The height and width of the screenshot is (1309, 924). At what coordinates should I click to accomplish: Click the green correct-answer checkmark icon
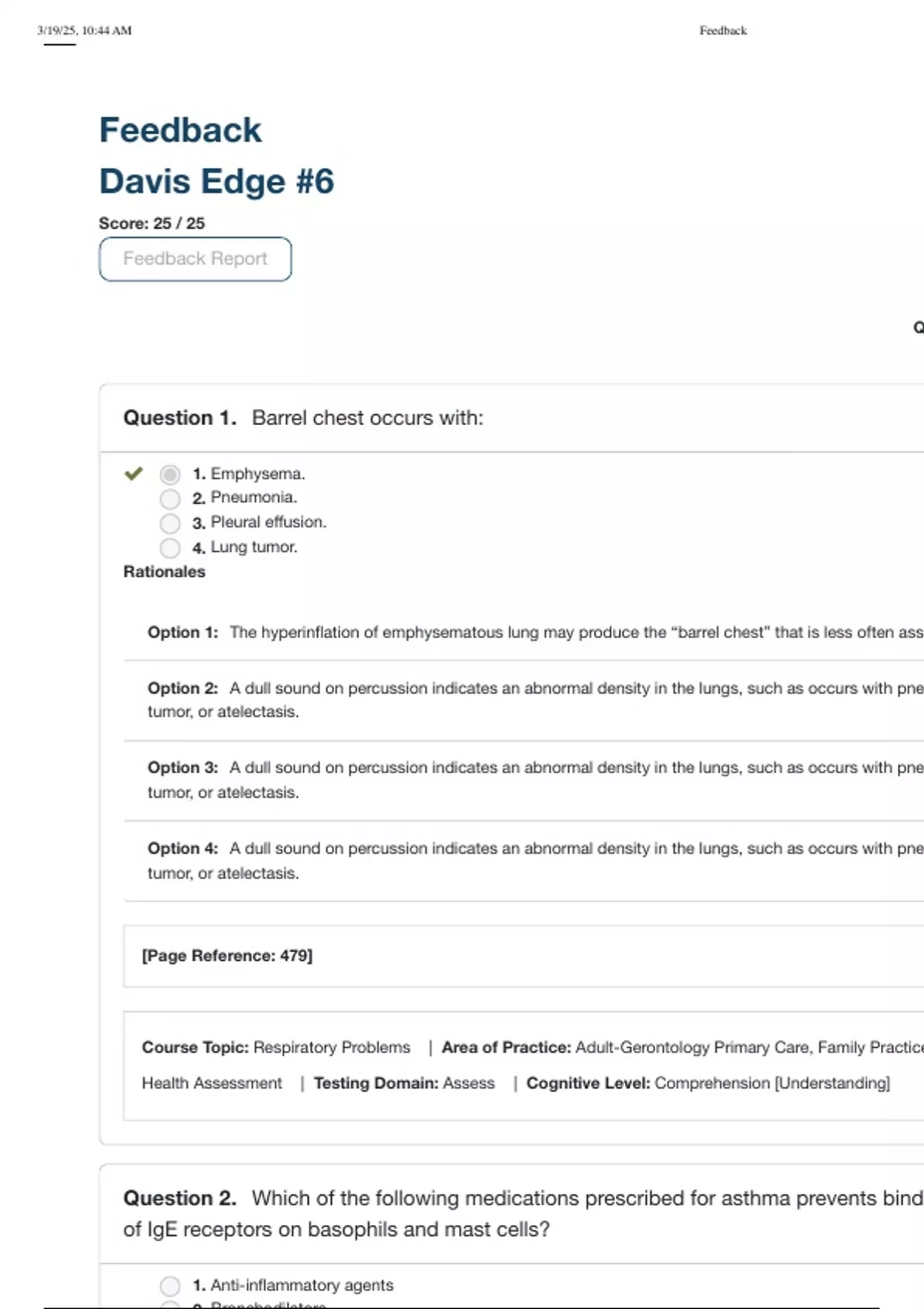133,474
